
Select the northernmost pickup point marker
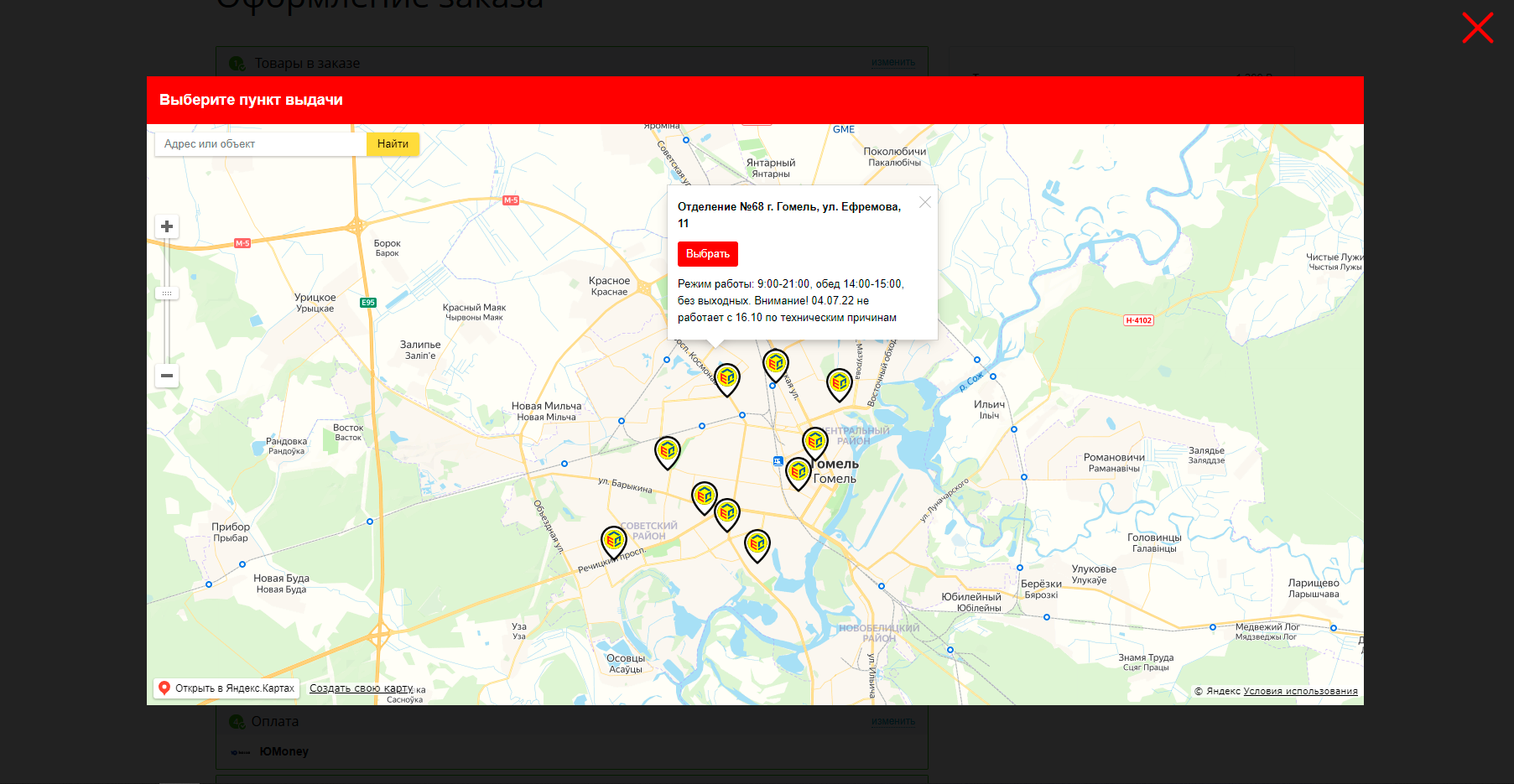[x=776, y=364]
